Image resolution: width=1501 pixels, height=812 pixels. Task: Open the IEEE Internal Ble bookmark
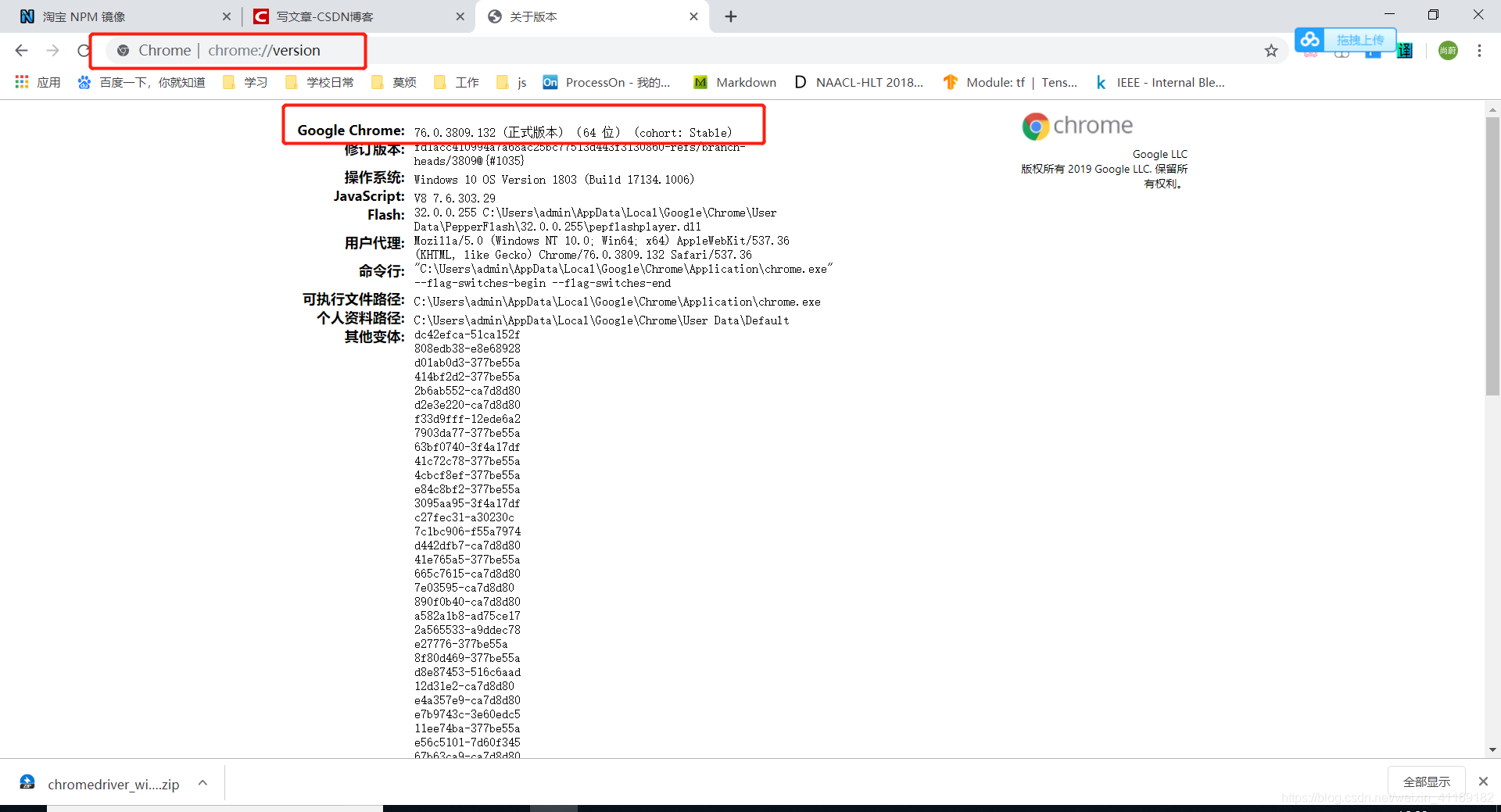pyautogui.click(x=1159, y=82)
